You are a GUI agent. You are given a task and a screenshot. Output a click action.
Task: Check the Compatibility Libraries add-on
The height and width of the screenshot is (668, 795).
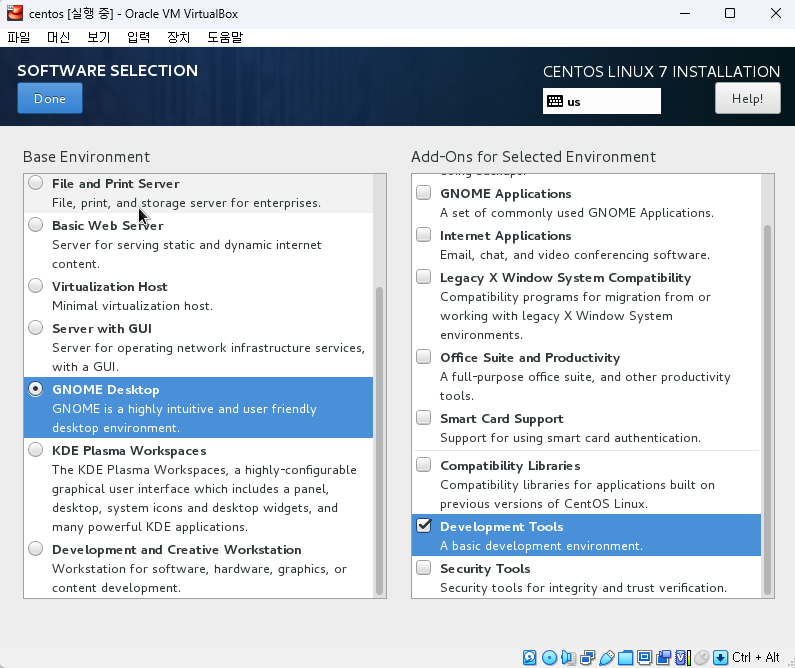click(423, 465)
